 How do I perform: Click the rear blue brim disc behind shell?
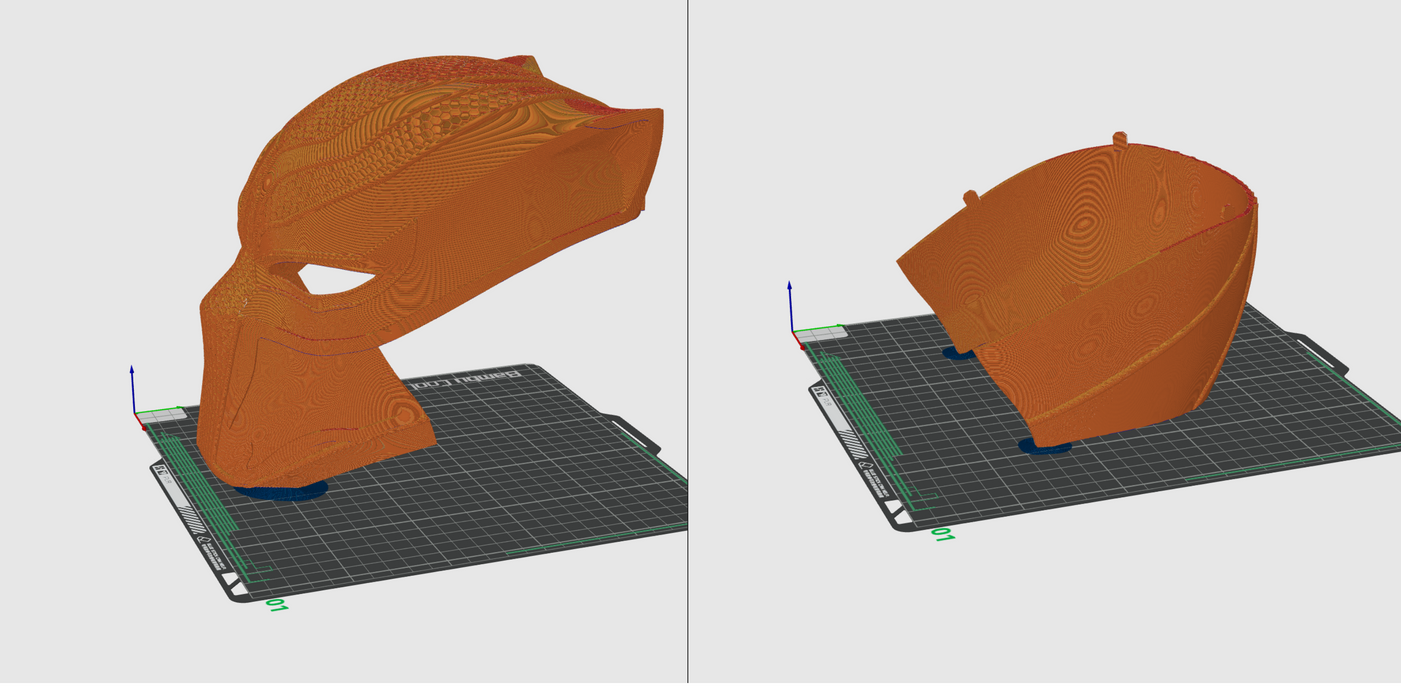[958, 352]
